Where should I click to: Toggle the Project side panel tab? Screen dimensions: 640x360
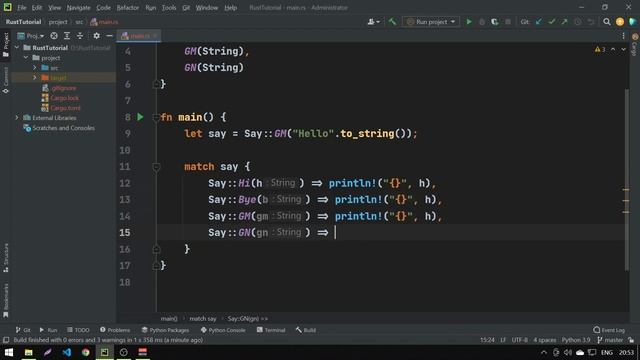[x=6, y=45]
